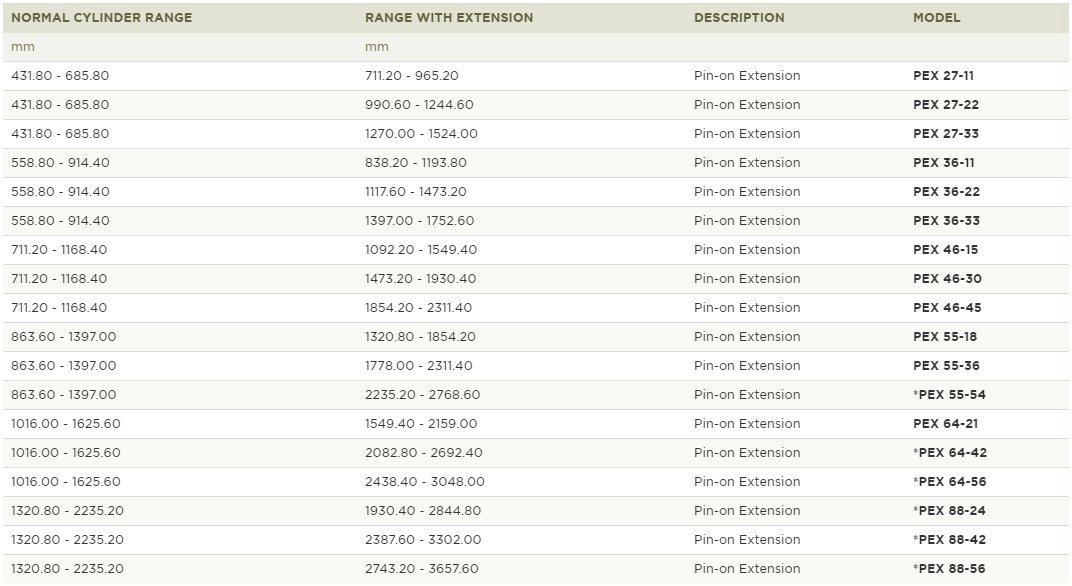Select model PEX 27-33
This screenshot has width=1072, height=586.
(x=946, y=133)
